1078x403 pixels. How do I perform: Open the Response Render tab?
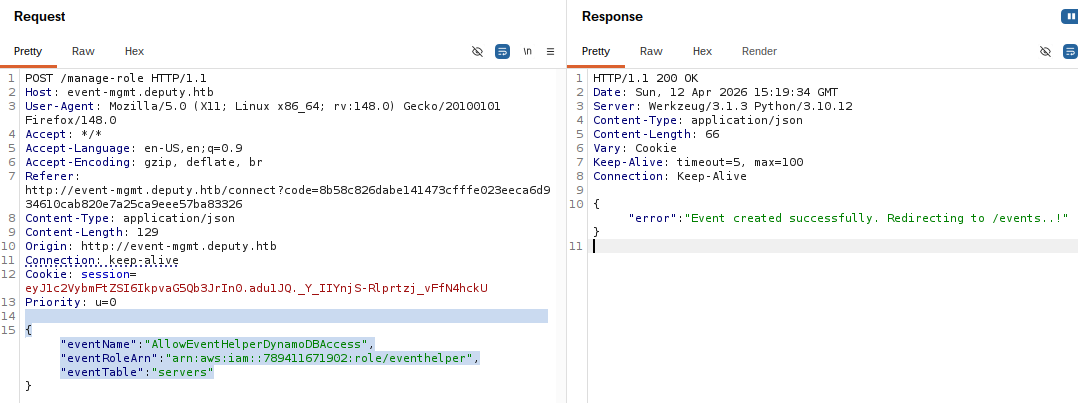[x=759, y=51]
